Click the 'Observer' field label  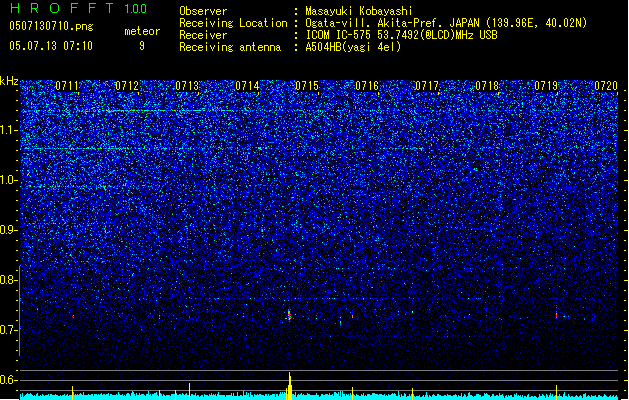click(x=203, y=11)
